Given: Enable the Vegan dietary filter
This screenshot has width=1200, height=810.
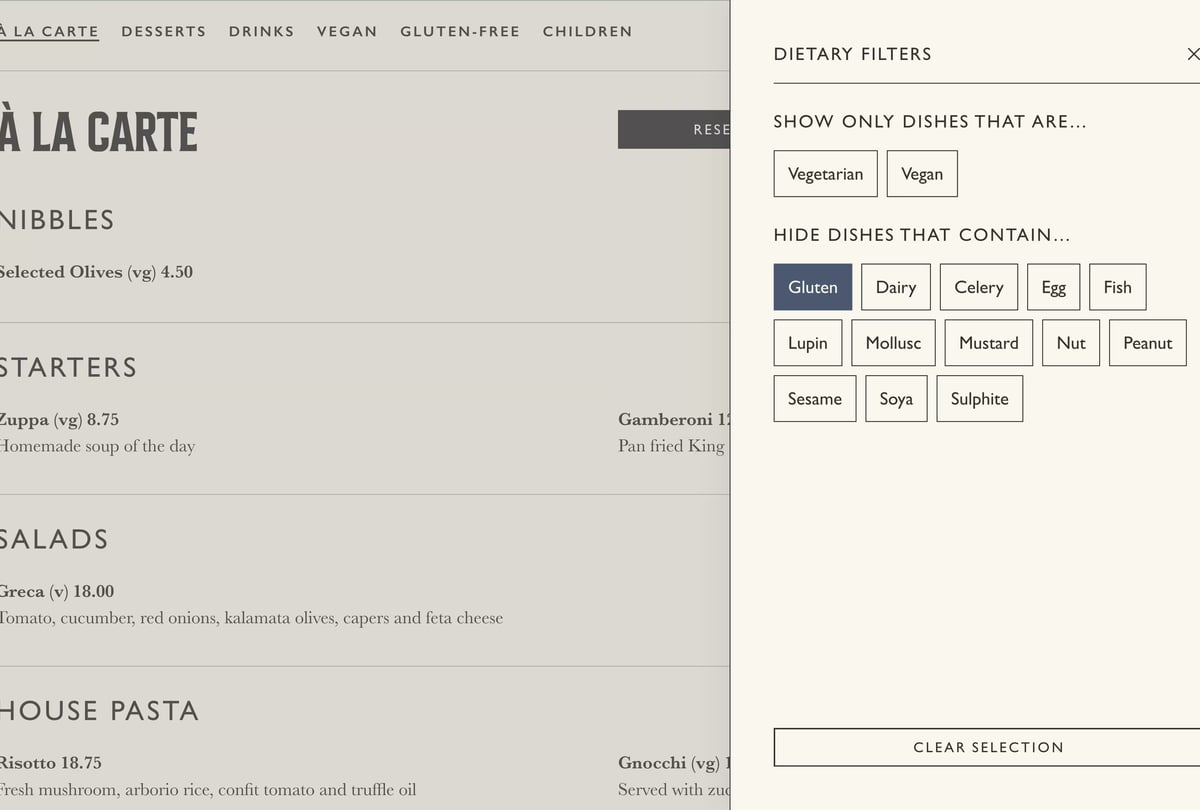Looking at the screenshot, I should [921, 174].
